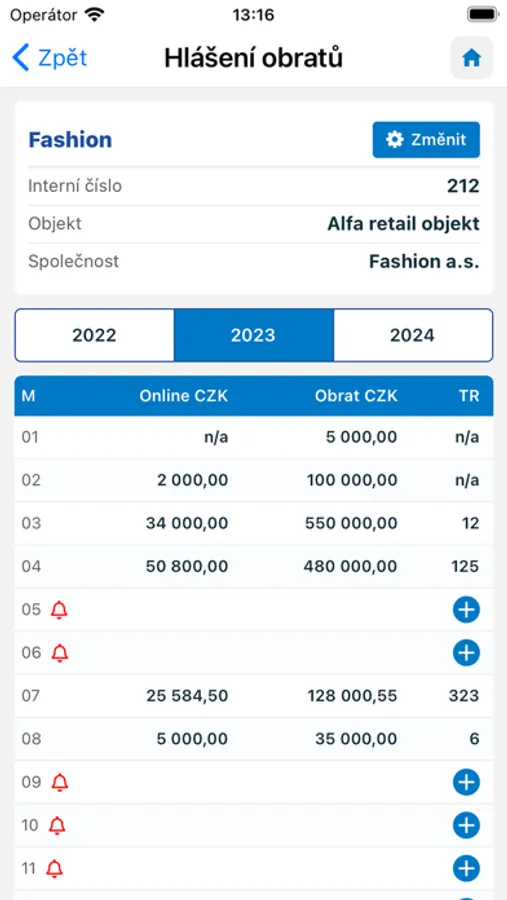Image resolution: width=507 pixels, height=900 pixels.
Task: Click the Fashion tenant title
Action: click(70, 139)
